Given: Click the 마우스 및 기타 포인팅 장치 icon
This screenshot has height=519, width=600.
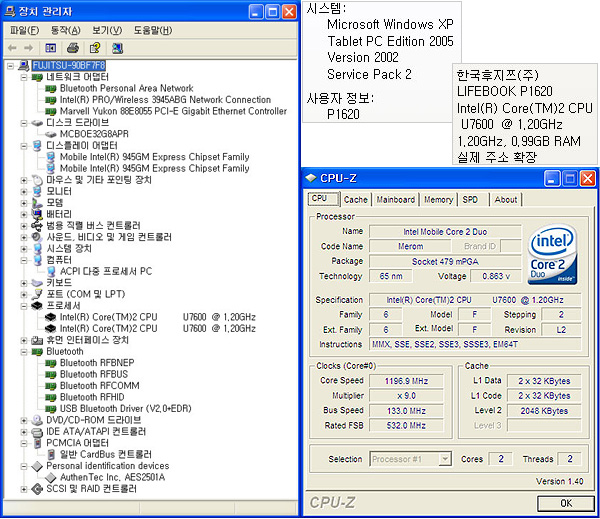Looking at the screenshot, I should point(37,180).
